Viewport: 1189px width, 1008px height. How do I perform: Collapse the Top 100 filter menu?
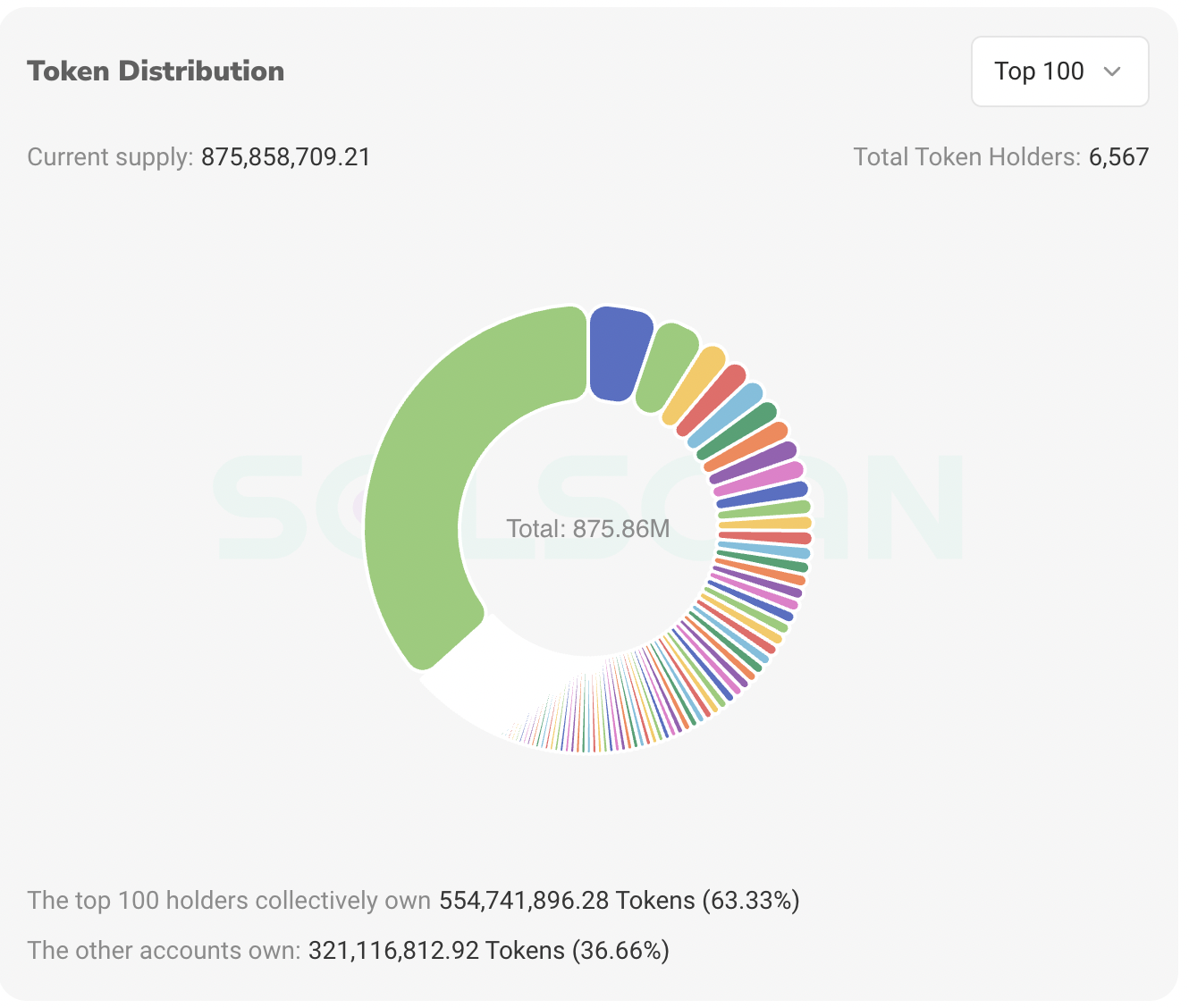pos(1059,71)
